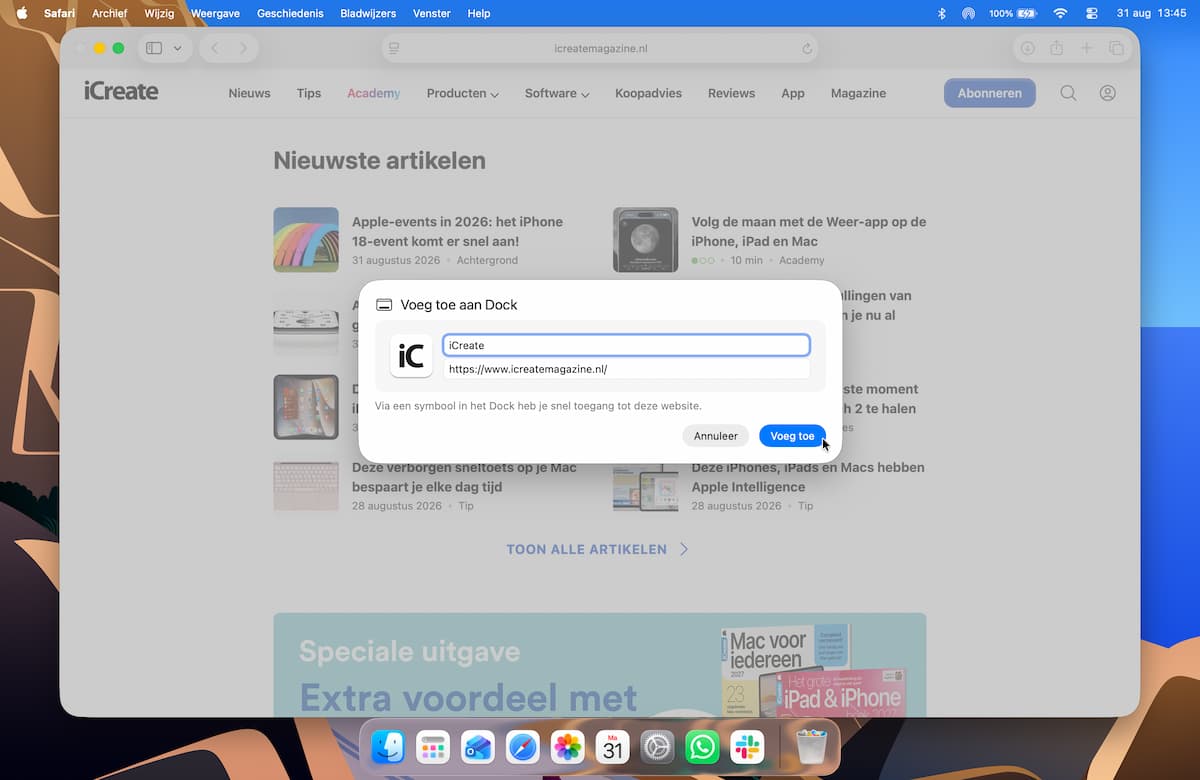Click the Voeg toe button in dialog
Viewport: 1200px width, 780px height.
[x=792, y=436]
